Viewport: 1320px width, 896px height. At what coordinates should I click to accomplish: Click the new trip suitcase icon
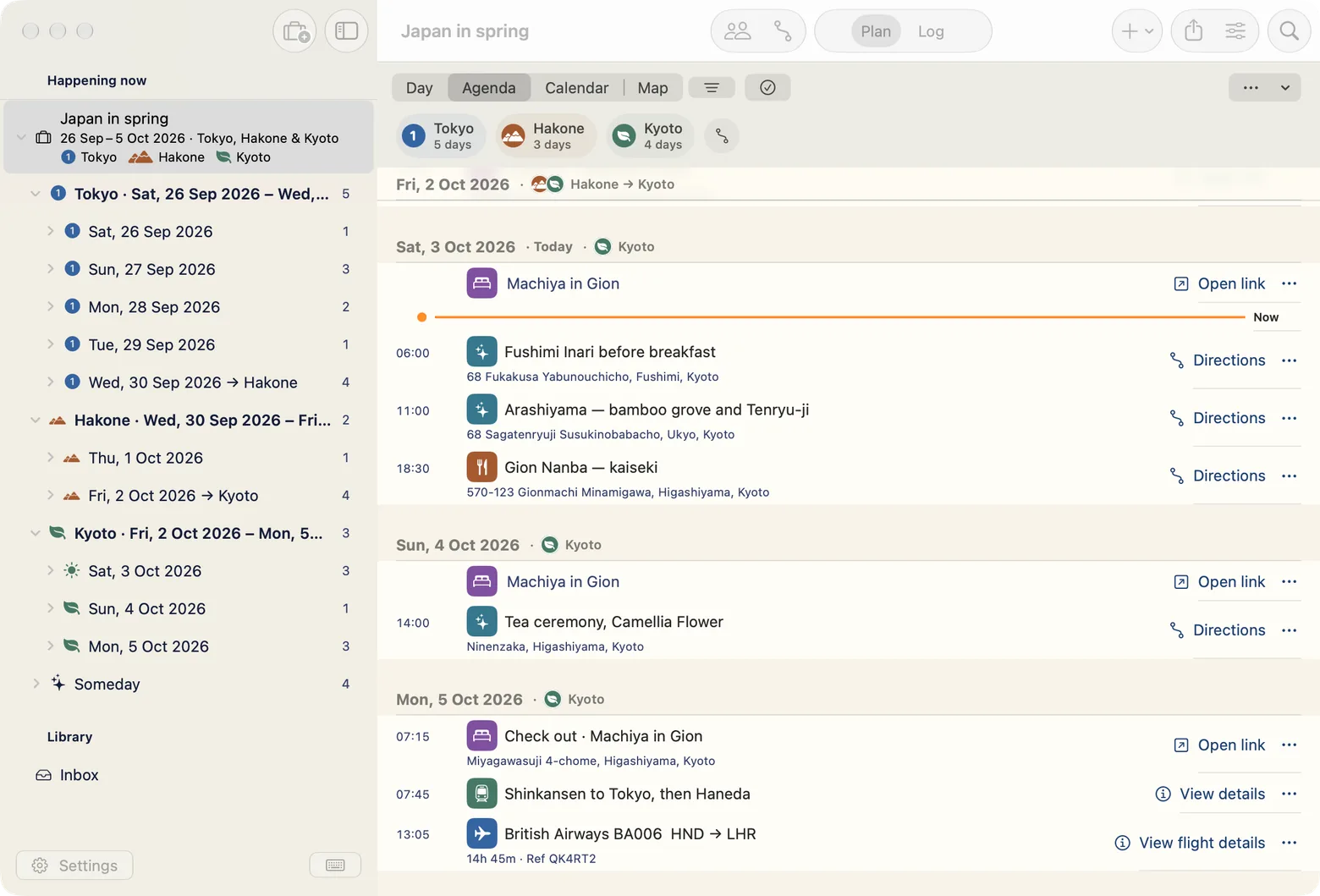point(294,31)
